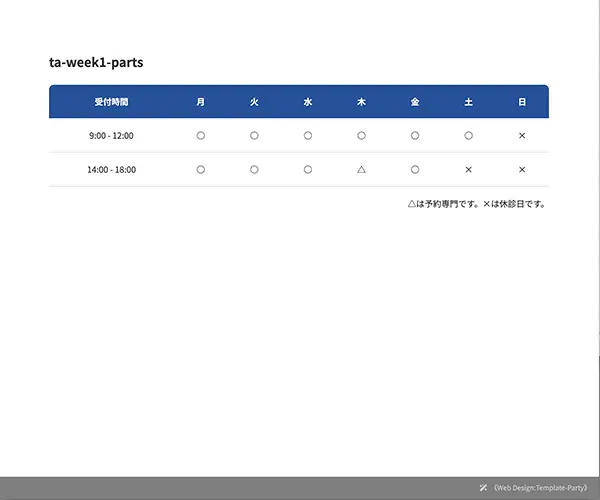
Task: Select the circle for 火 at 14:00 - 18:00
Action: click(x=254, y=170)
